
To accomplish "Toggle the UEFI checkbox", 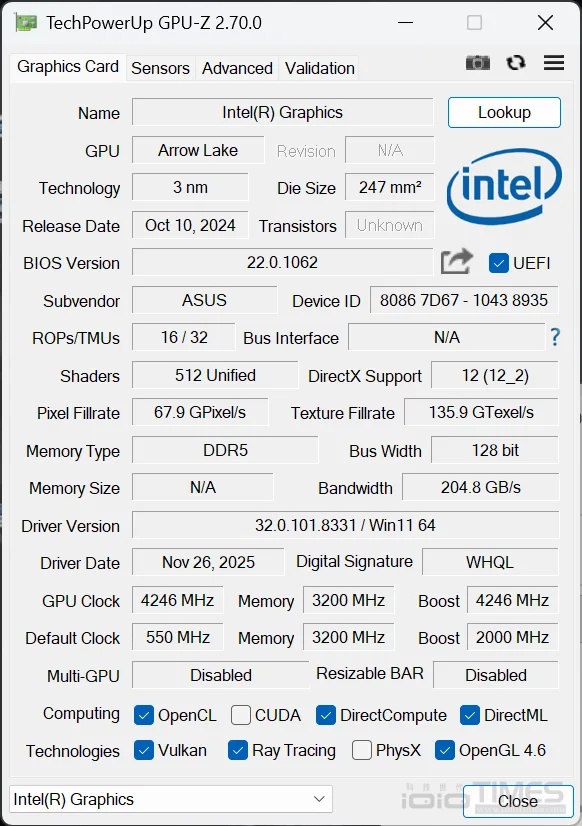I will (x=498, y=263).
